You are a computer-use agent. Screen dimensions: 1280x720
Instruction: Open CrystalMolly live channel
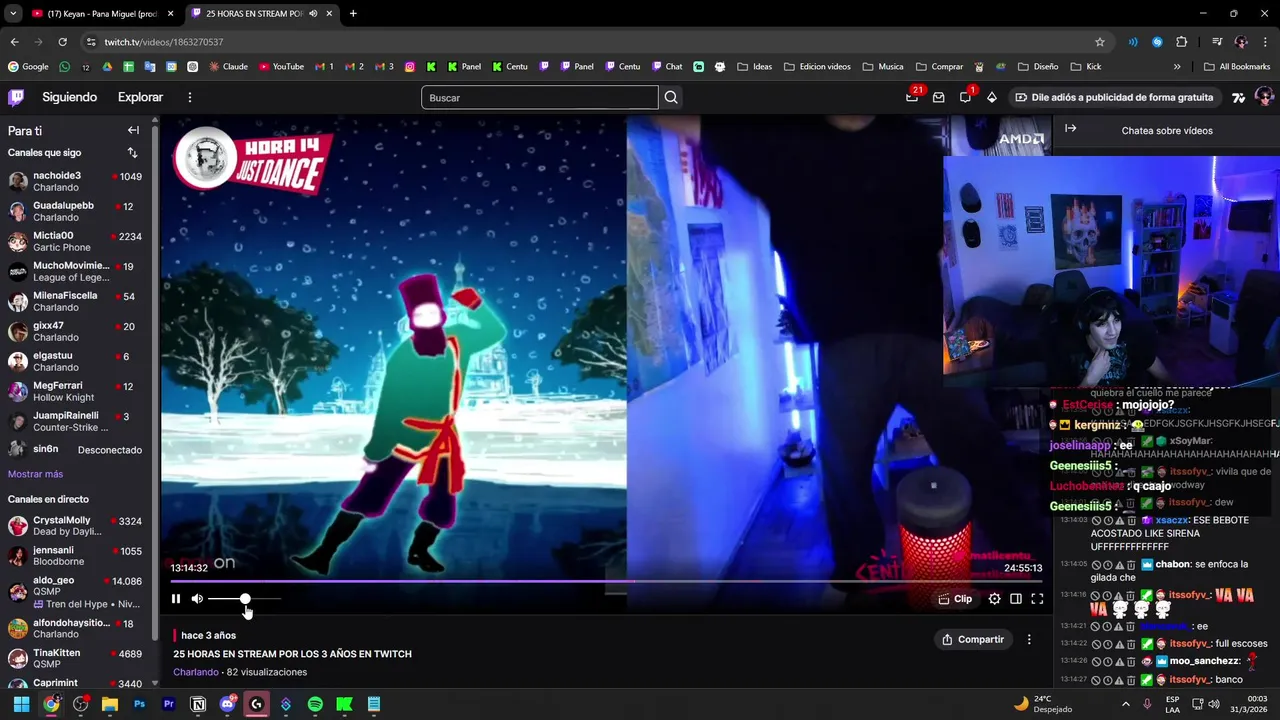pos(75,526)
